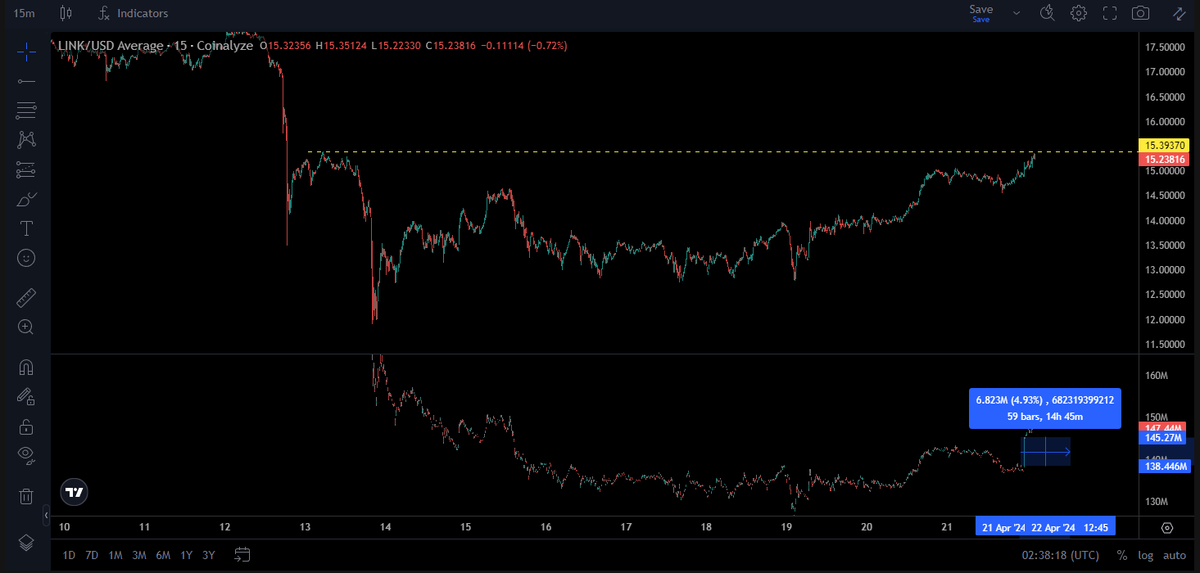1200x573 pixels.
Task: Open the go to date calendar
Action: (x=242, y=555)
